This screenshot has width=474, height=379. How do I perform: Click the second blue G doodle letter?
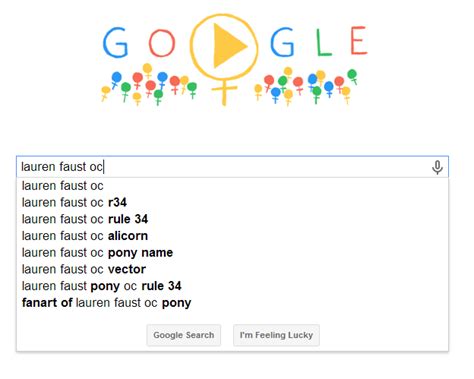[282, 42]
